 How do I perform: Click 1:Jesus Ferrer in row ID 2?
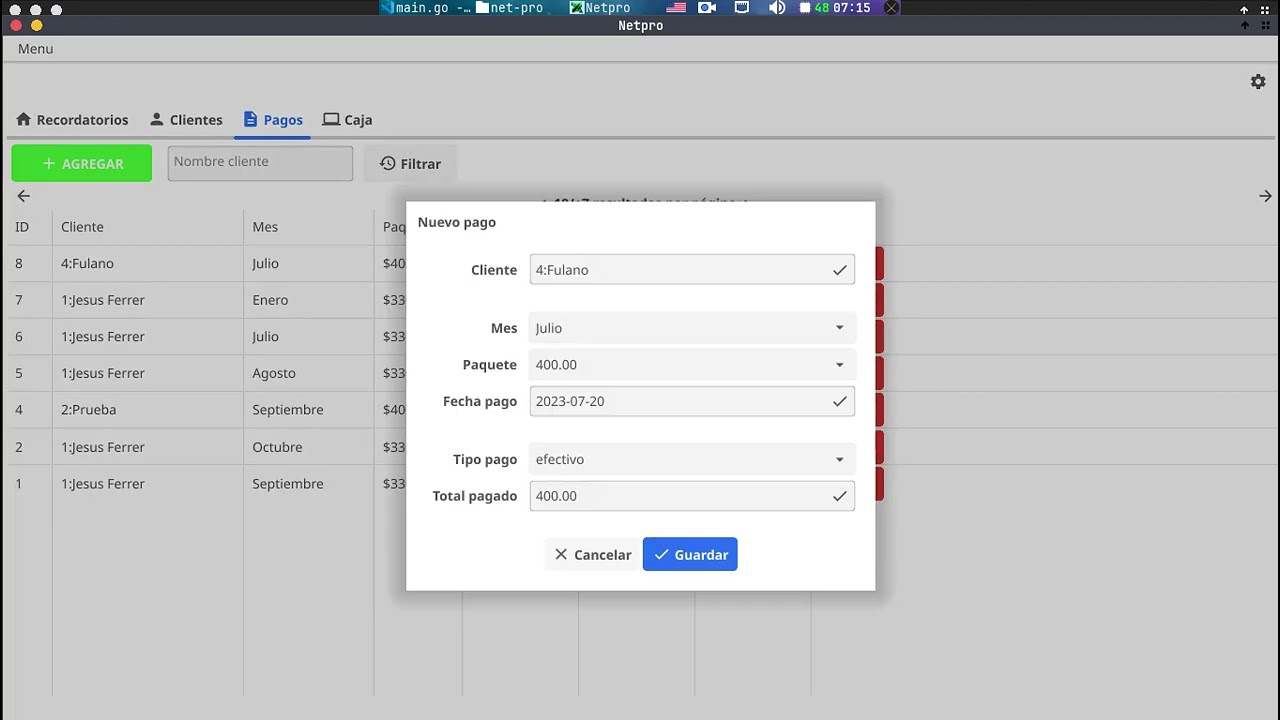103,447
